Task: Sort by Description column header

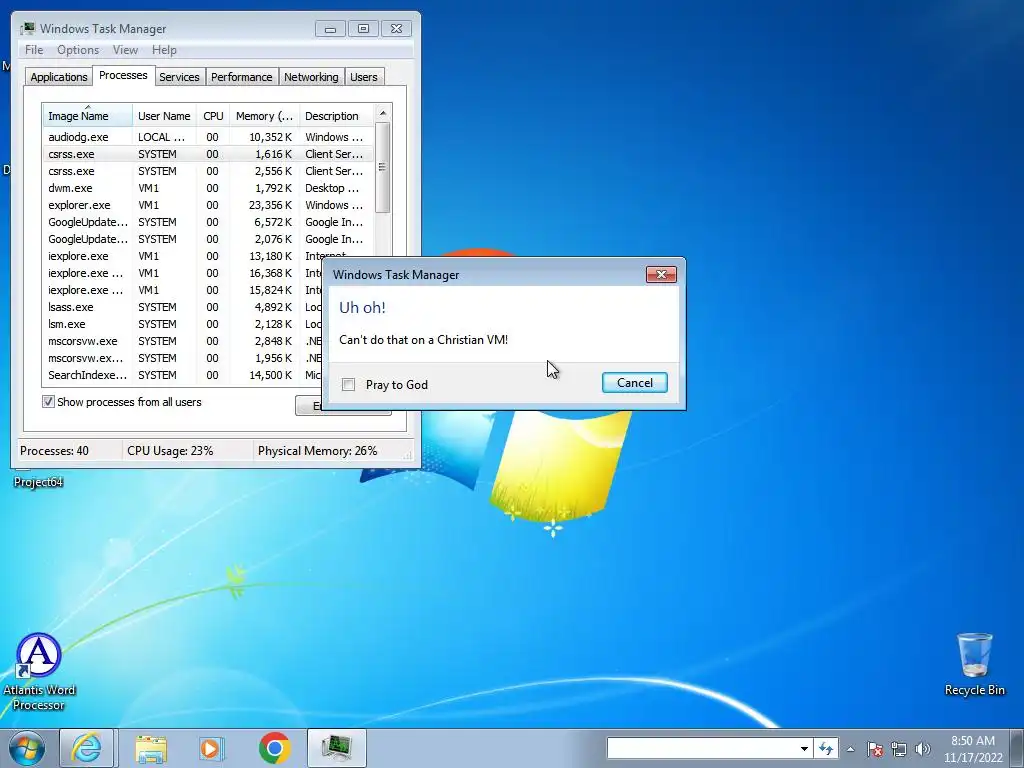Action: click(x=336, y=116)
